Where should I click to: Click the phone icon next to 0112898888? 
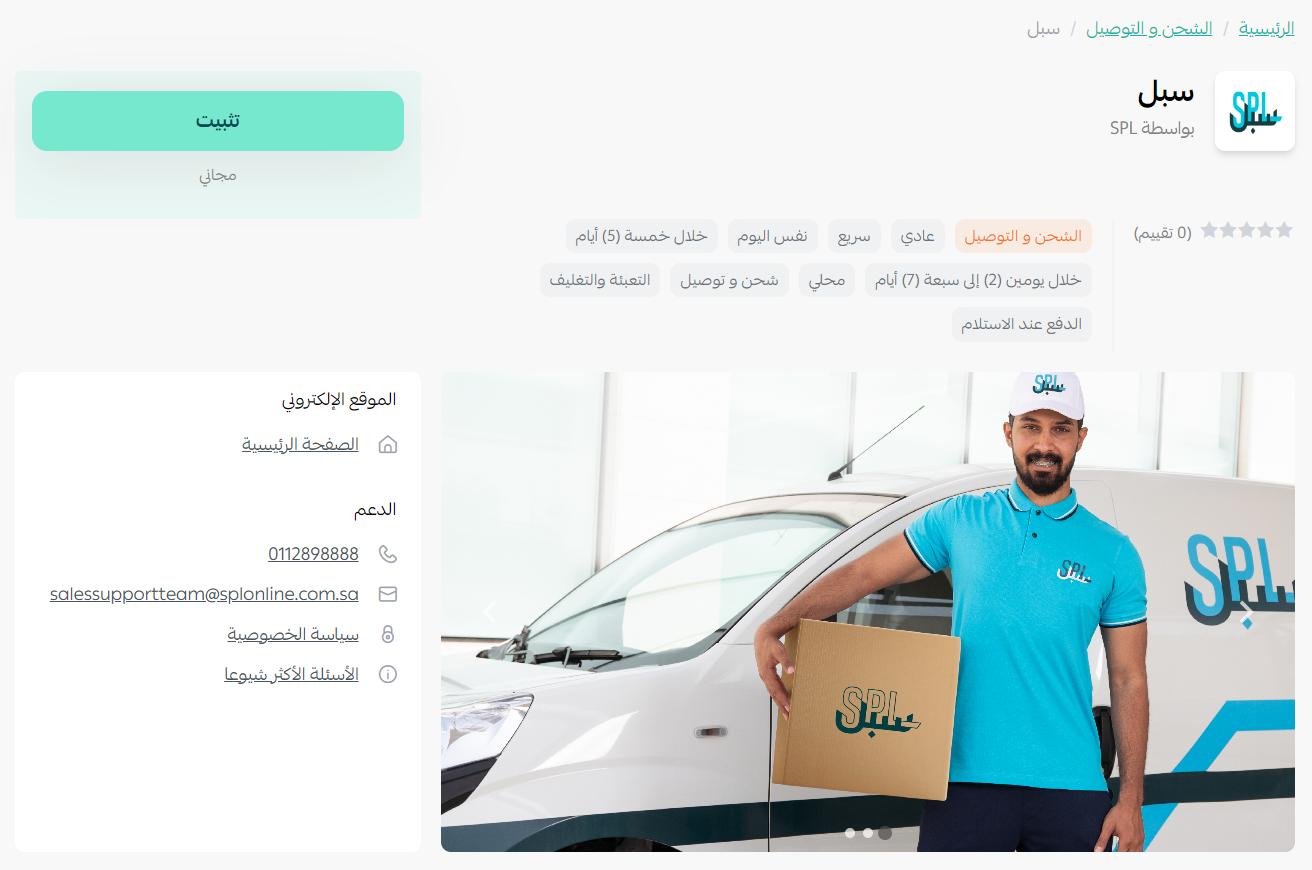(x=388, y=554)
